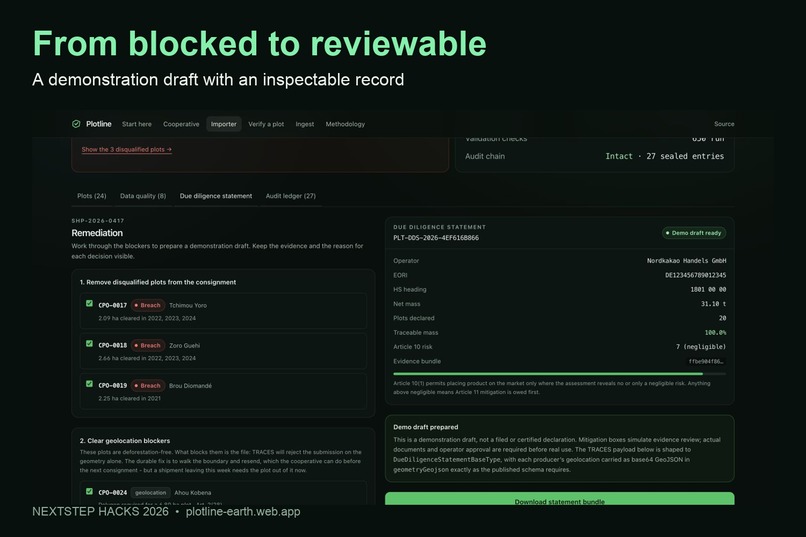This screenshot has height=537, width=806.
Task: Click the geolocation tag on CPO-0024
Action: [150, 492]
